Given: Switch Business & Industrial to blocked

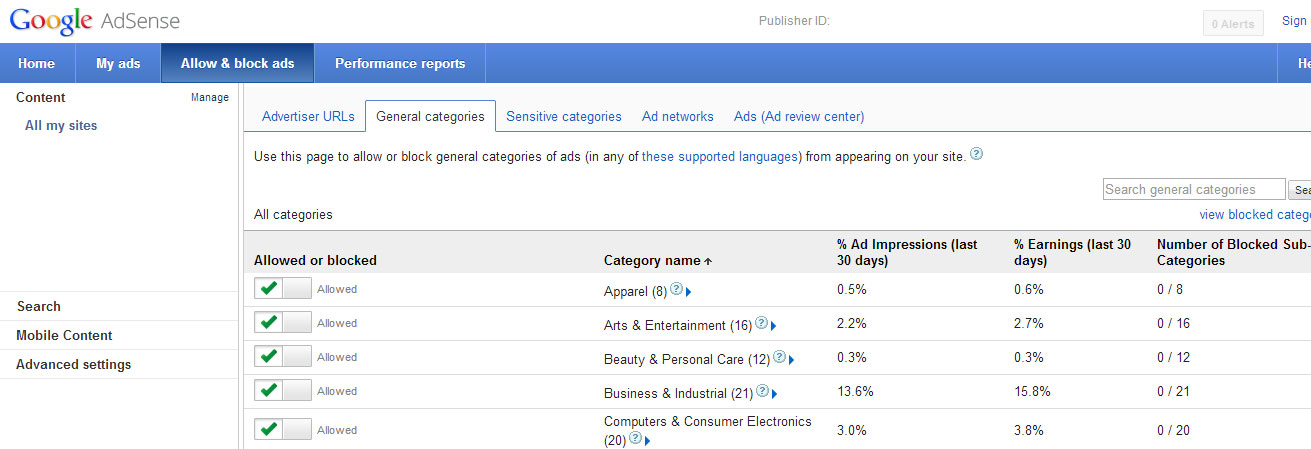Looking at the screenshot, I should pos(283,391).
